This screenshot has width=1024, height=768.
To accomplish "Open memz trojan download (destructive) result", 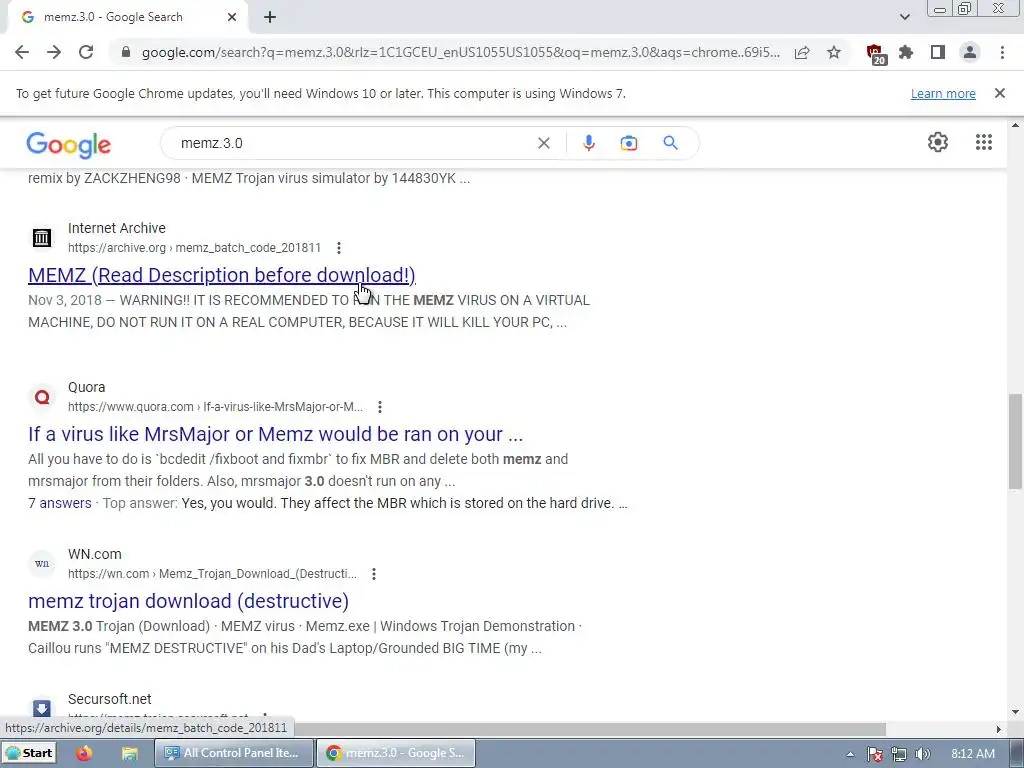I will [188, 601].
